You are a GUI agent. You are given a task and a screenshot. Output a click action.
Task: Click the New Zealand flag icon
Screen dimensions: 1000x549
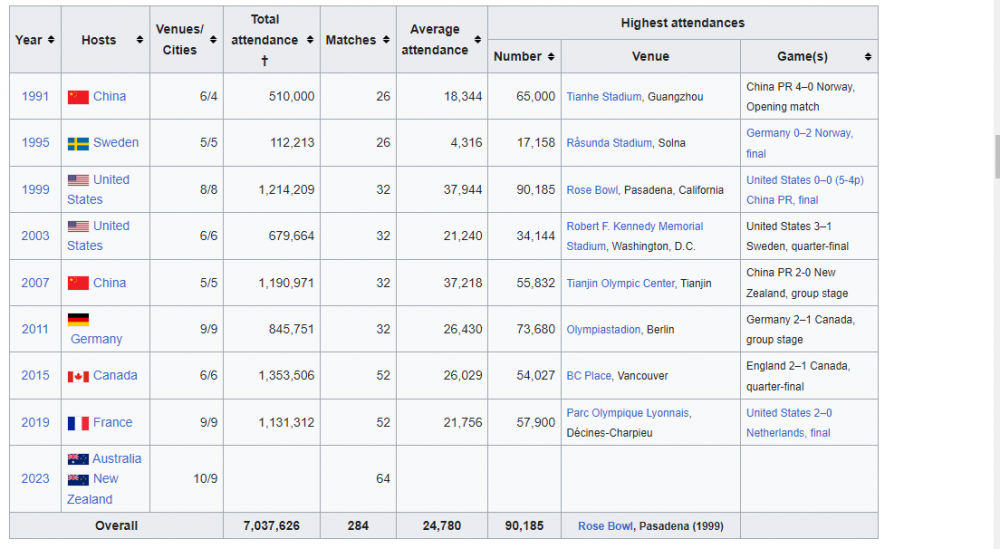pos(78,479)
